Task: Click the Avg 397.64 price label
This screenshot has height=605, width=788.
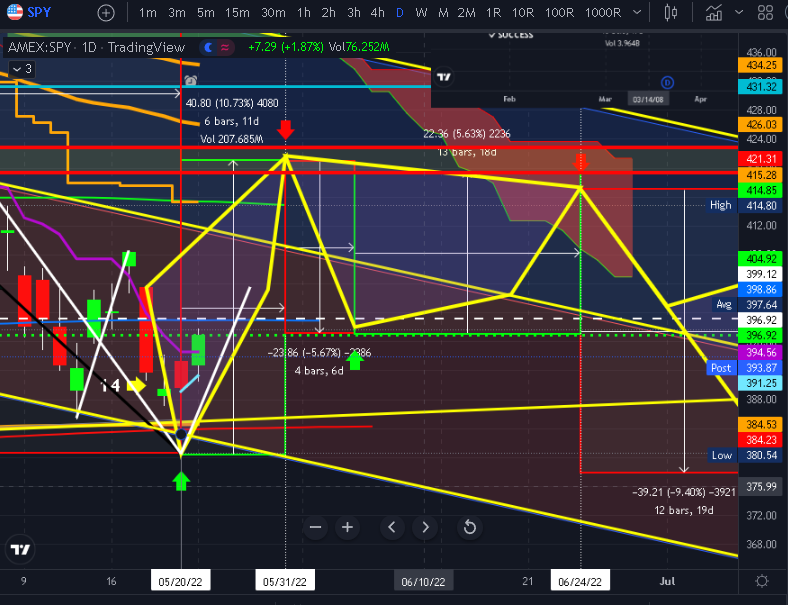Action: tap(748, 305)
